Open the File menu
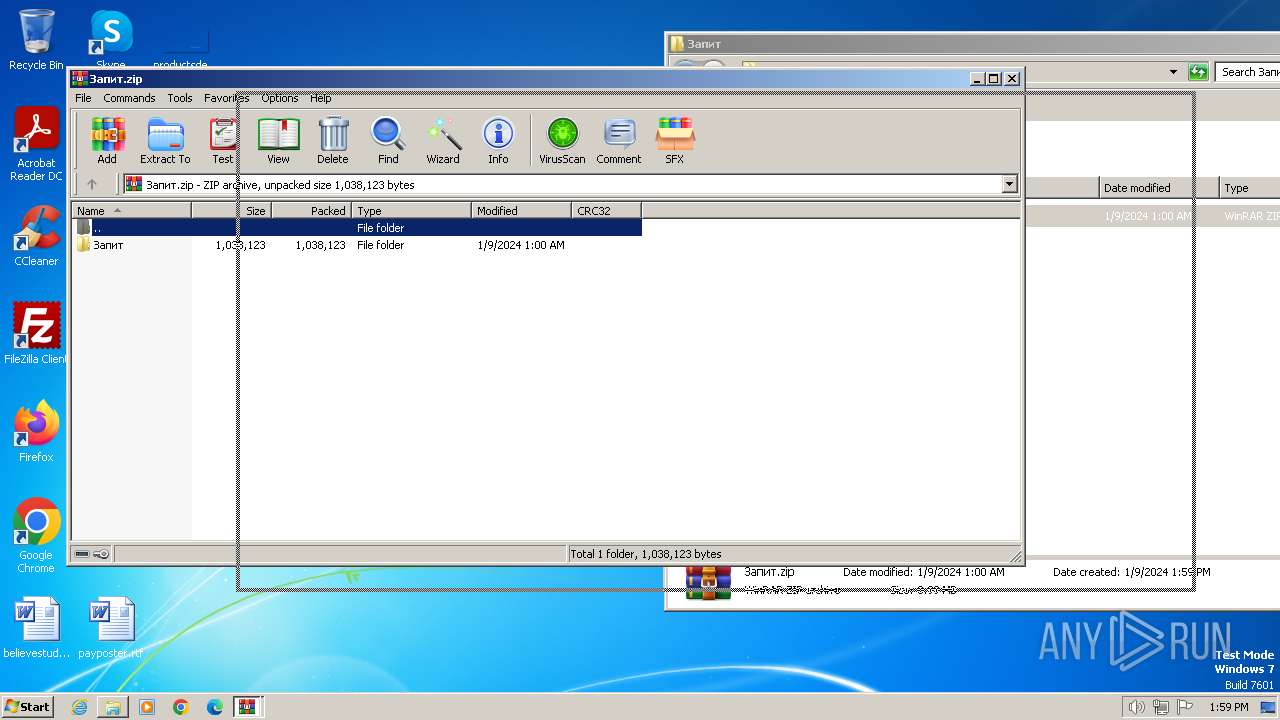 click(83, 98)
